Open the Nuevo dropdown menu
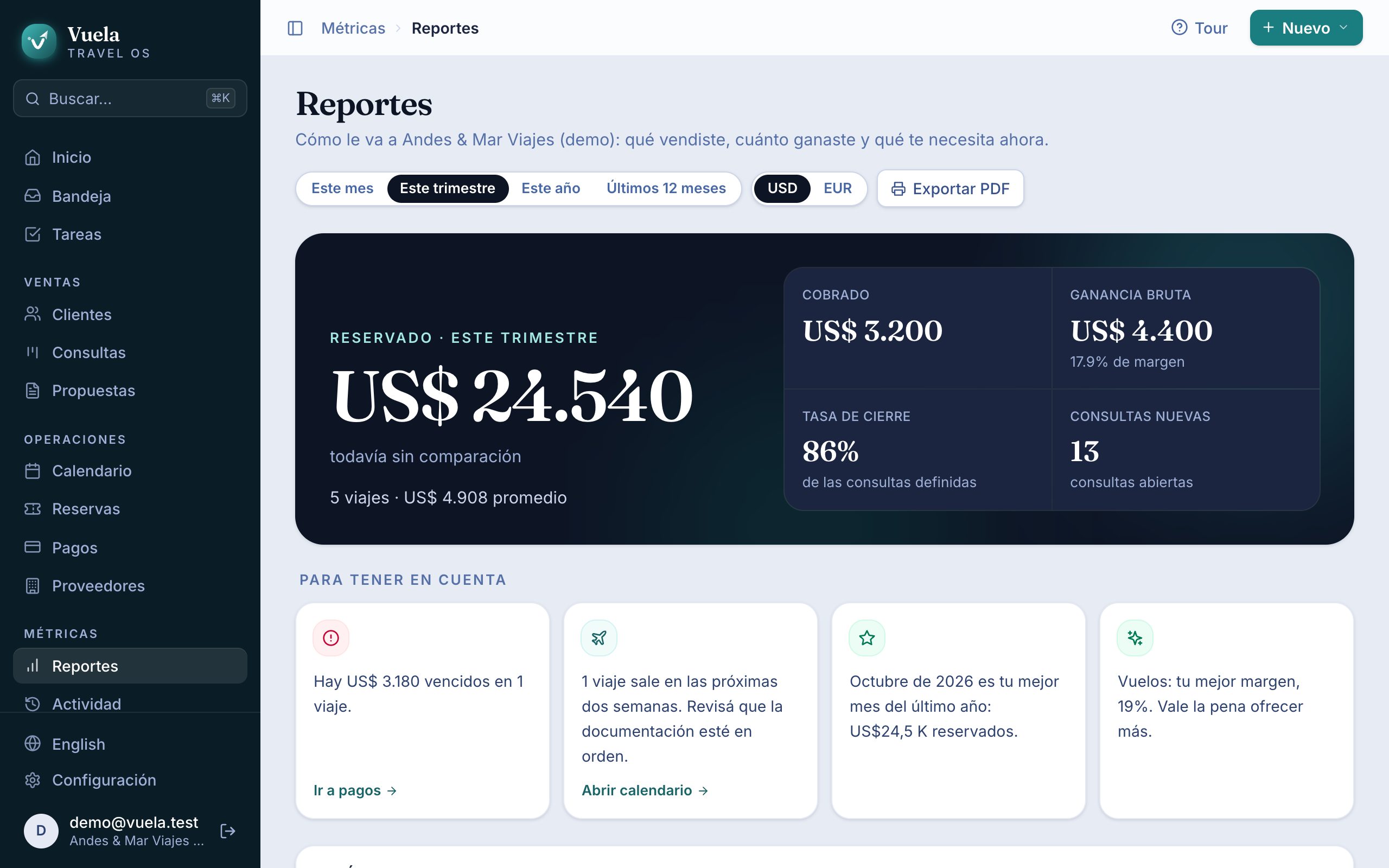Screen dimensions: 1389x868 coord(1306,28)
